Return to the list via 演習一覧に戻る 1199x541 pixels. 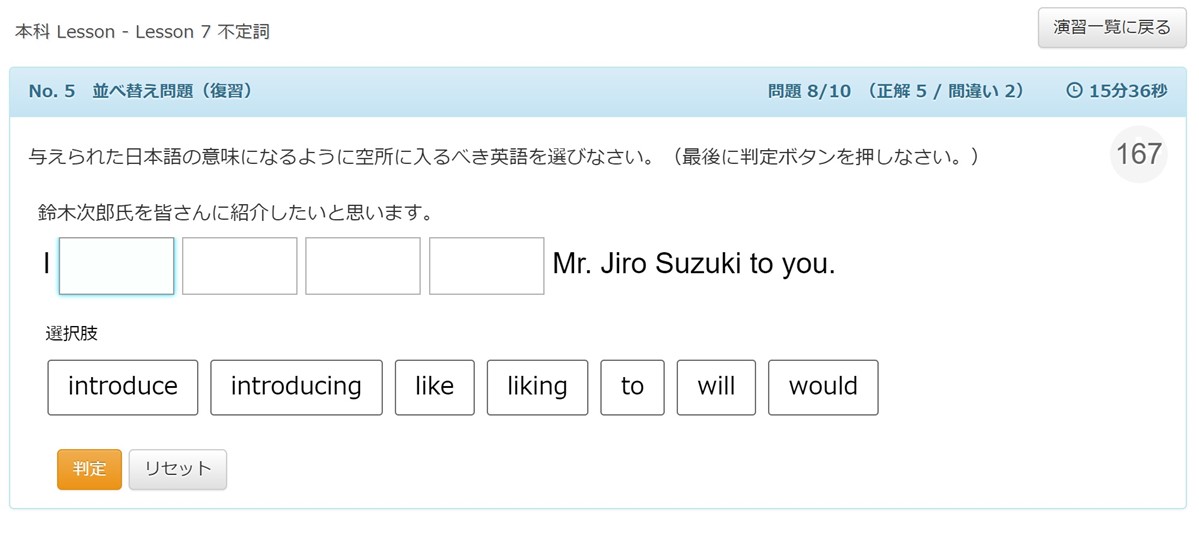[x=1112, y=28]
